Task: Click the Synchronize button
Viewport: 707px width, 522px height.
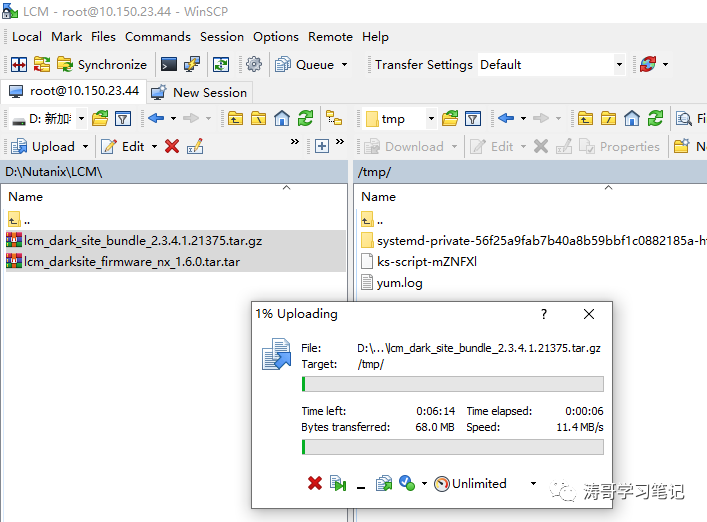Action: coord(102,64)
